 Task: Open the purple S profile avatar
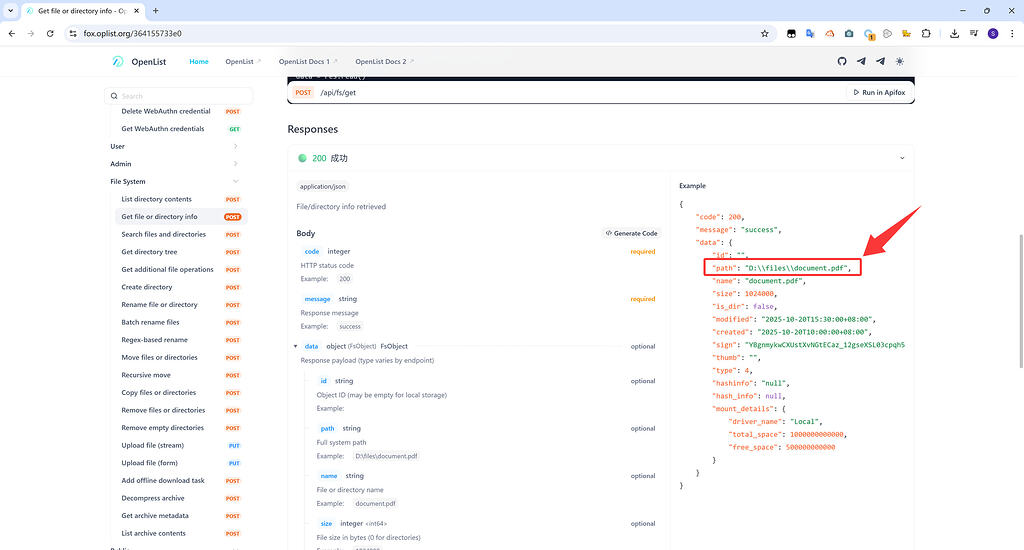993,33
